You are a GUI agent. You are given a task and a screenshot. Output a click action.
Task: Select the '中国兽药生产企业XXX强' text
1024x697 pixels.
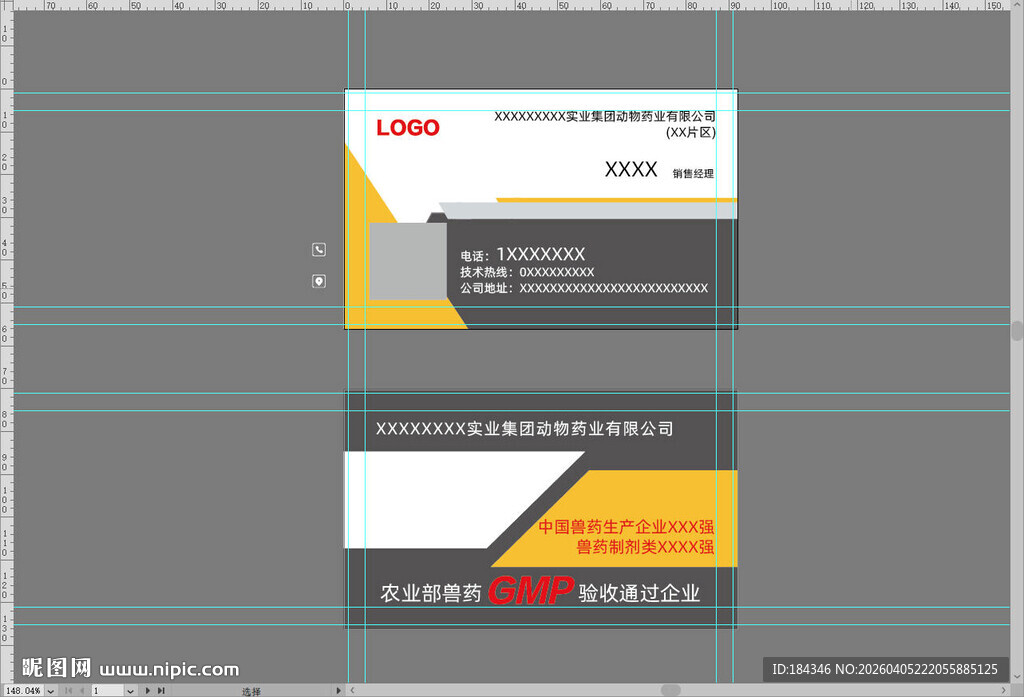point(626,527)
